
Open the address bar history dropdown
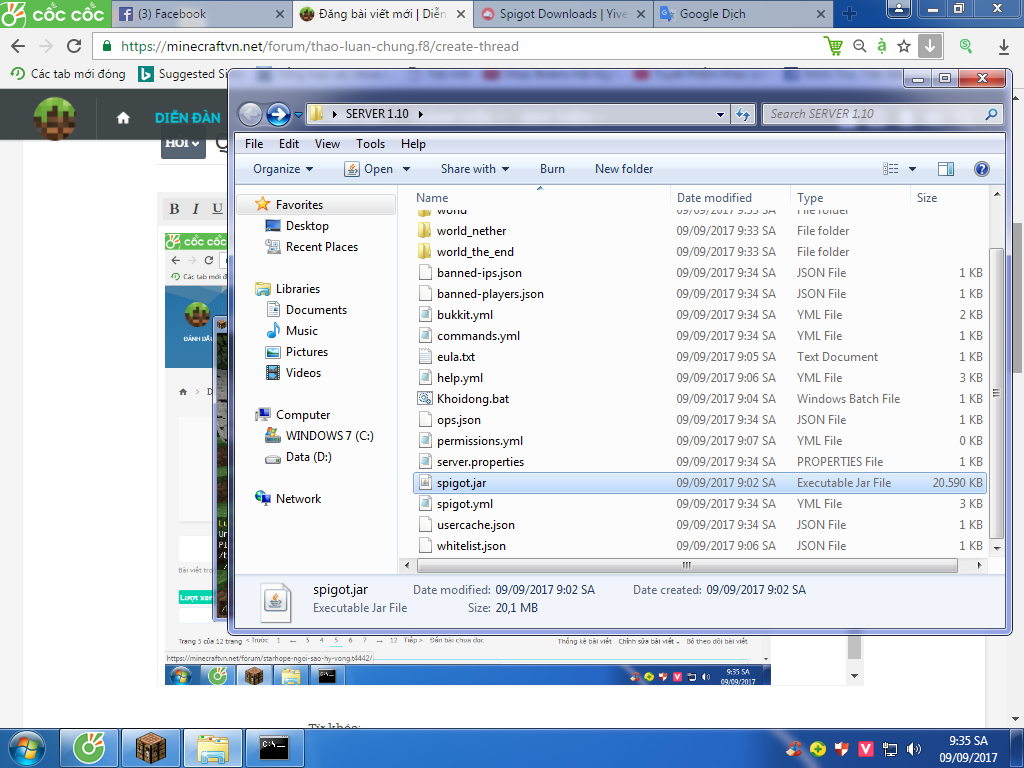point(720,114)
